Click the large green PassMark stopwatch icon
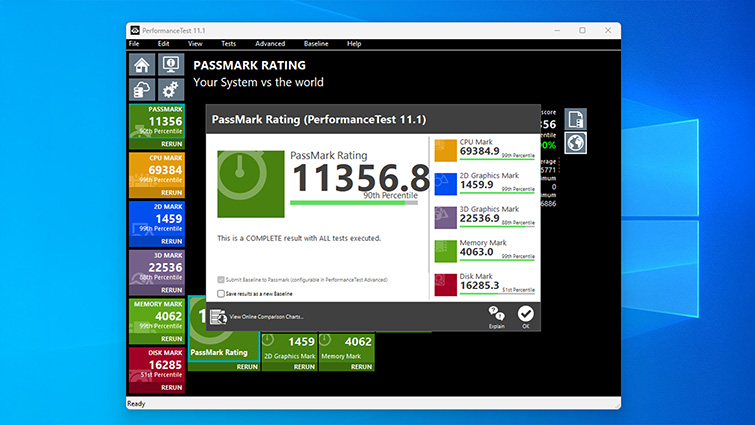755x425 pixels. tap(251, 184)
